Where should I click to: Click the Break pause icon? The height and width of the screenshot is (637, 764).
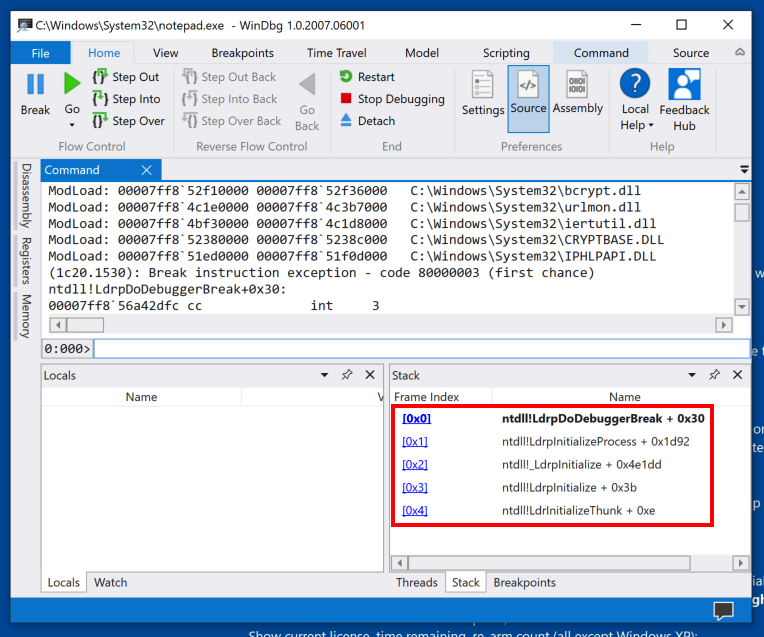[x=35, y=84]
